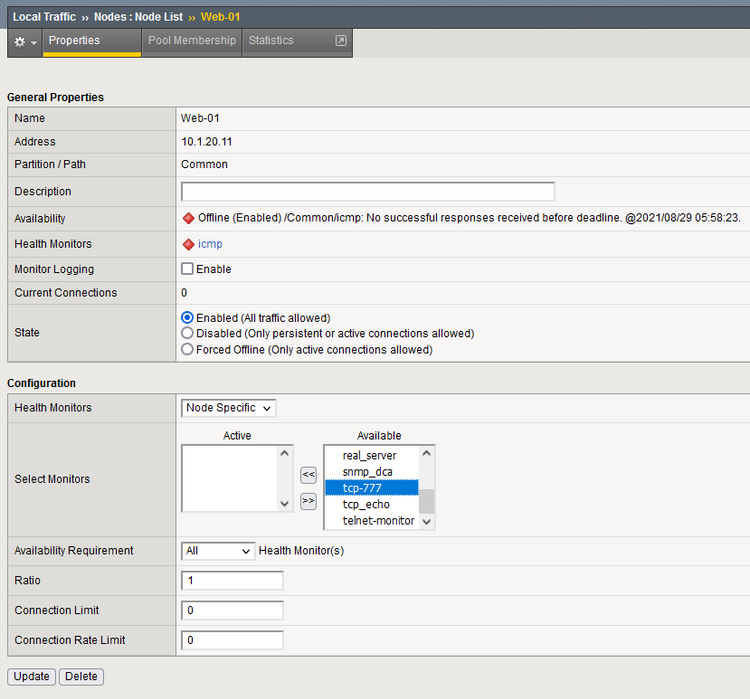Expand the Availability Requirement All dropdown
Screen dimensions: 750x699
219,551
